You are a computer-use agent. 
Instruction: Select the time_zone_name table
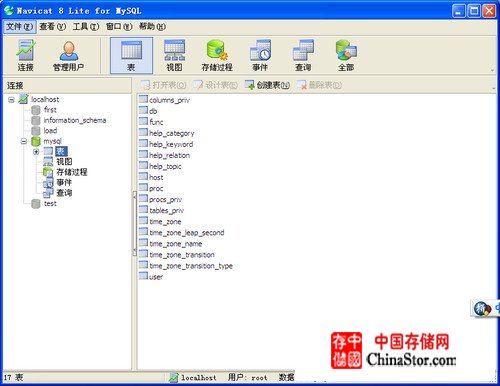(x=171, y=243)
